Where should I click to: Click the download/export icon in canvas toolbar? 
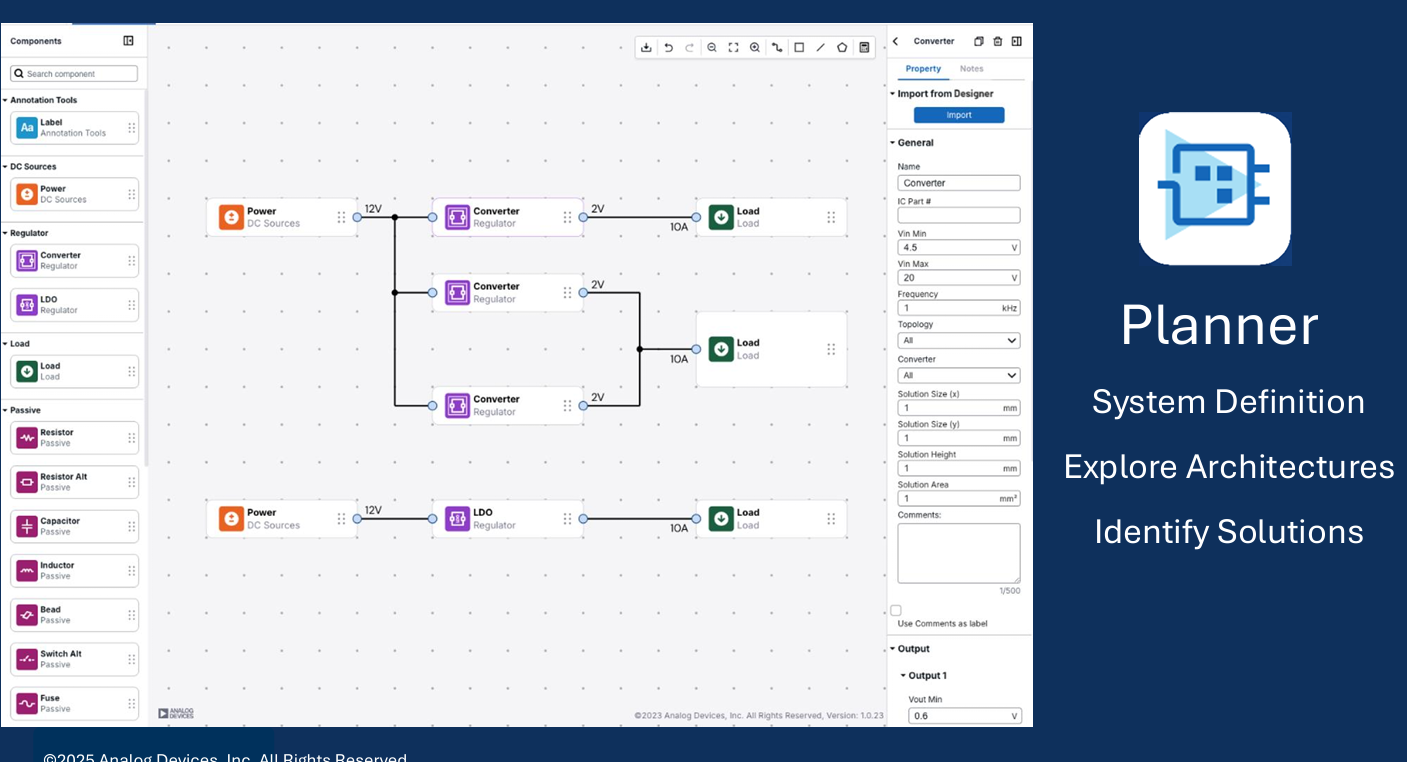click(x=646, y=47)
